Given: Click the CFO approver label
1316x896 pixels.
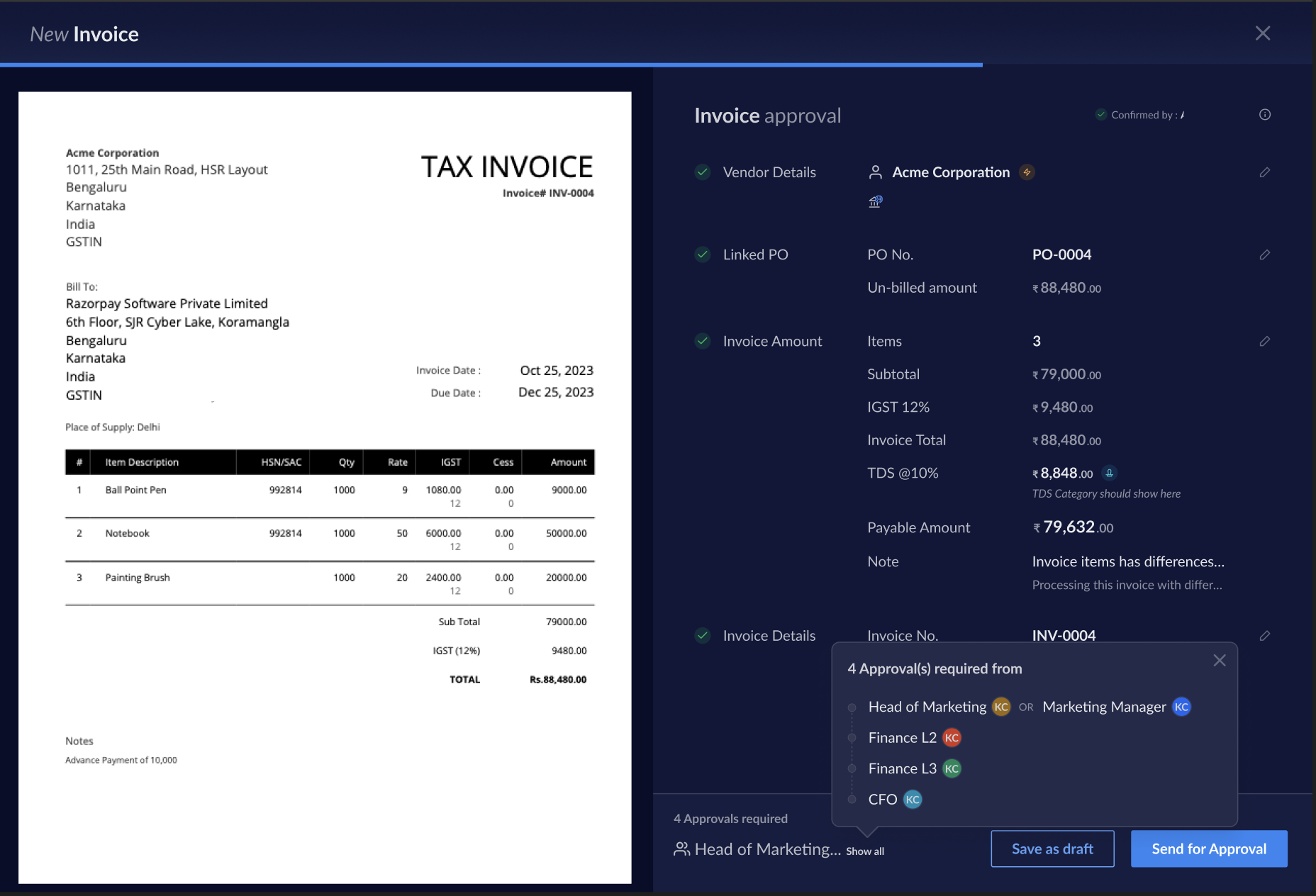Looking at the screenshot, I should (883, 800).
